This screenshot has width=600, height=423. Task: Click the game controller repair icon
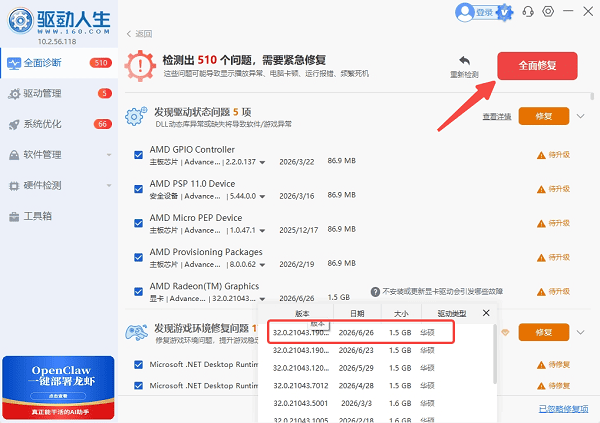137,332
